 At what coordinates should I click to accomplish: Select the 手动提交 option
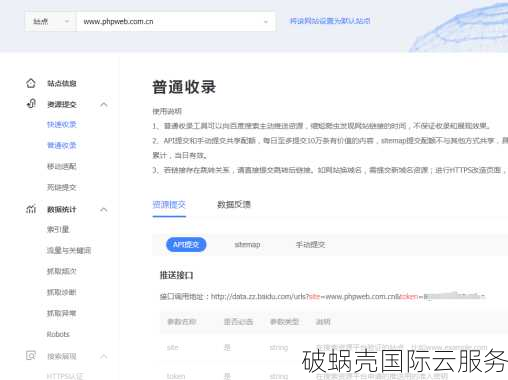tap(310, 245)
